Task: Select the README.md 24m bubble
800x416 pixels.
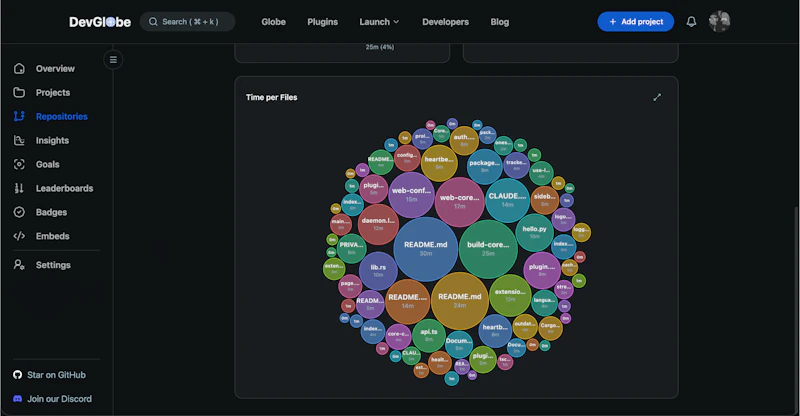Action: 460,301
